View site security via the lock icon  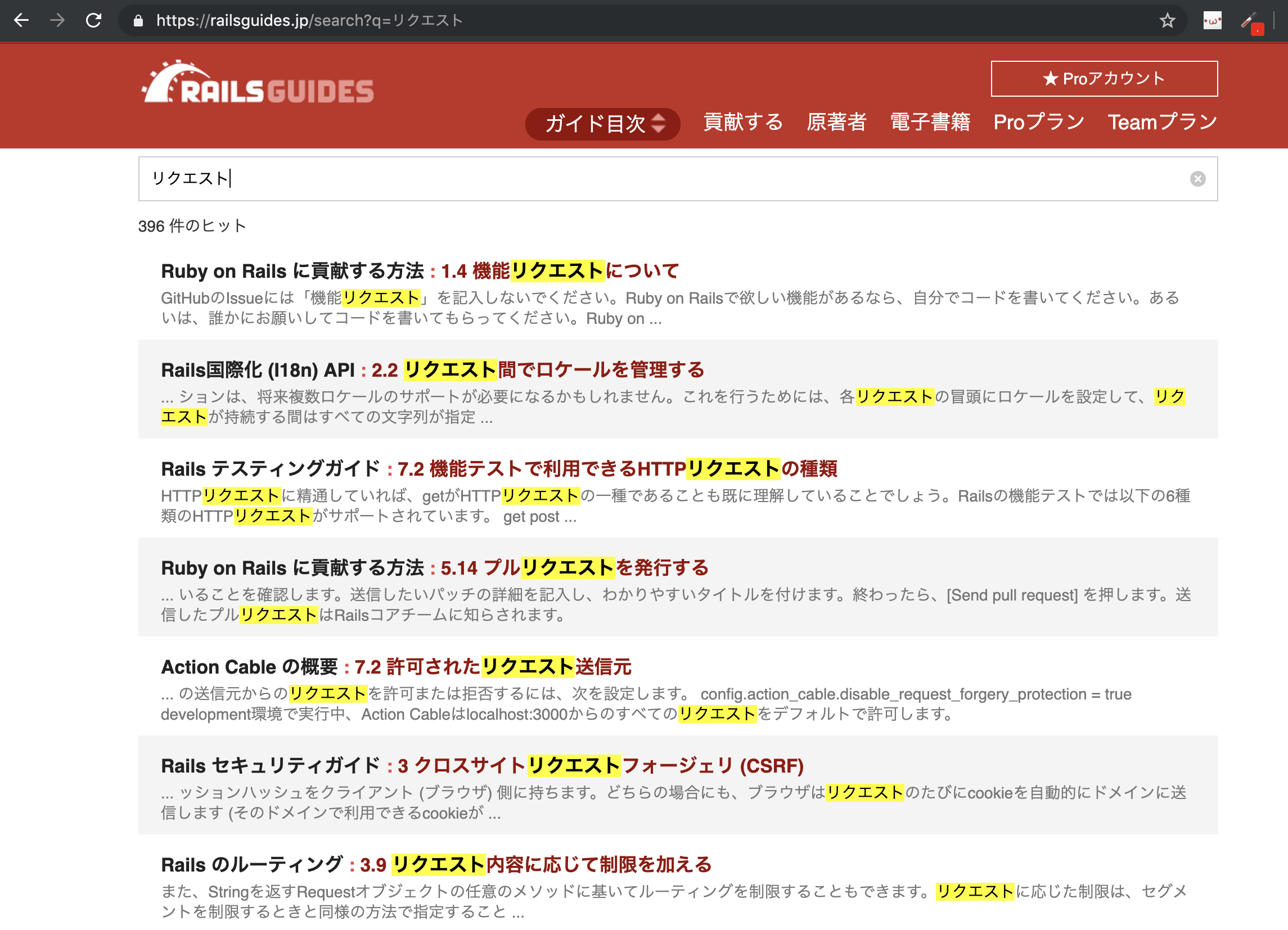pyautogui.click(x=138, y=20)
